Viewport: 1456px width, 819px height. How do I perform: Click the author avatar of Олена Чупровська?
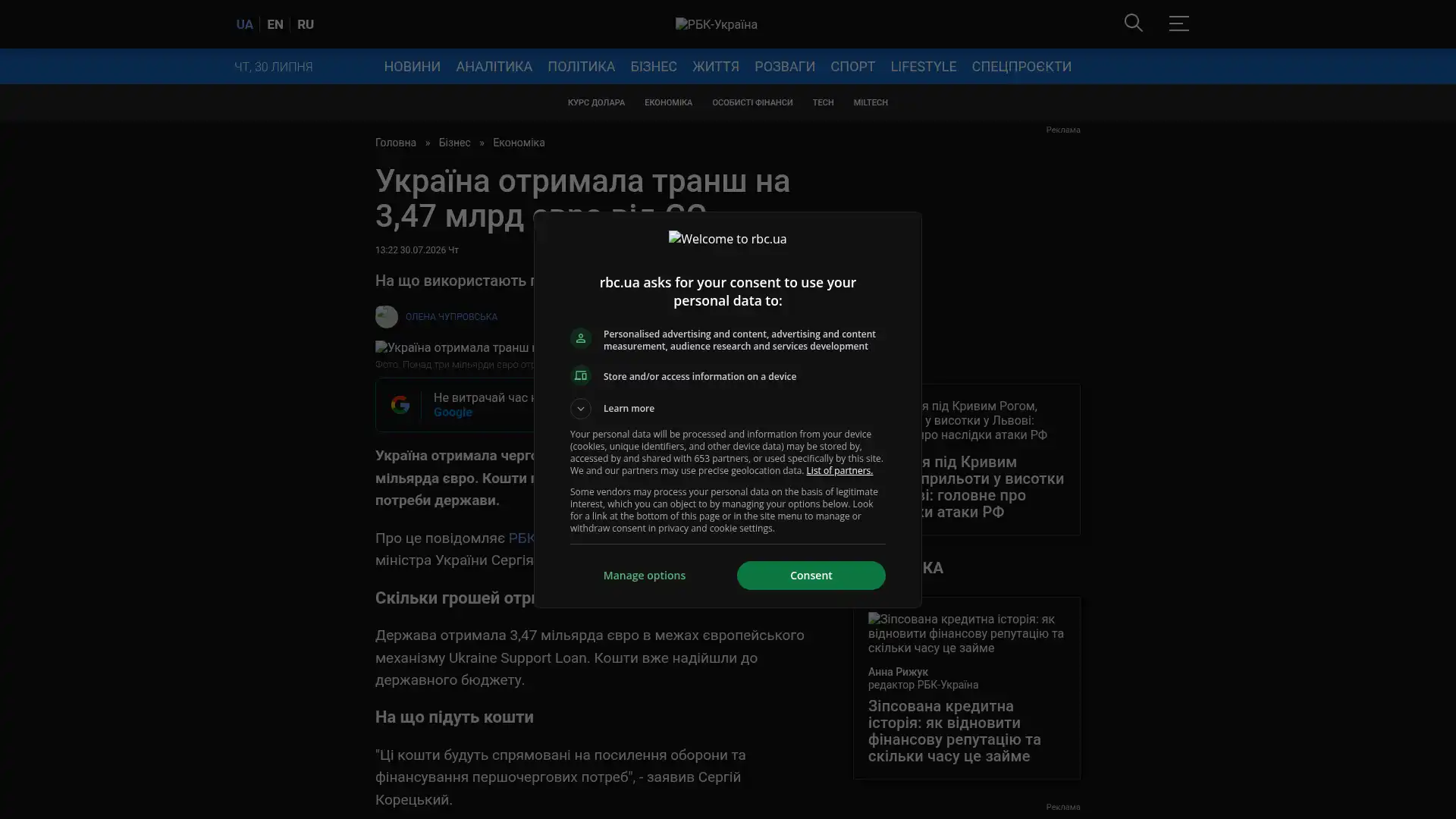click(387, 317)
